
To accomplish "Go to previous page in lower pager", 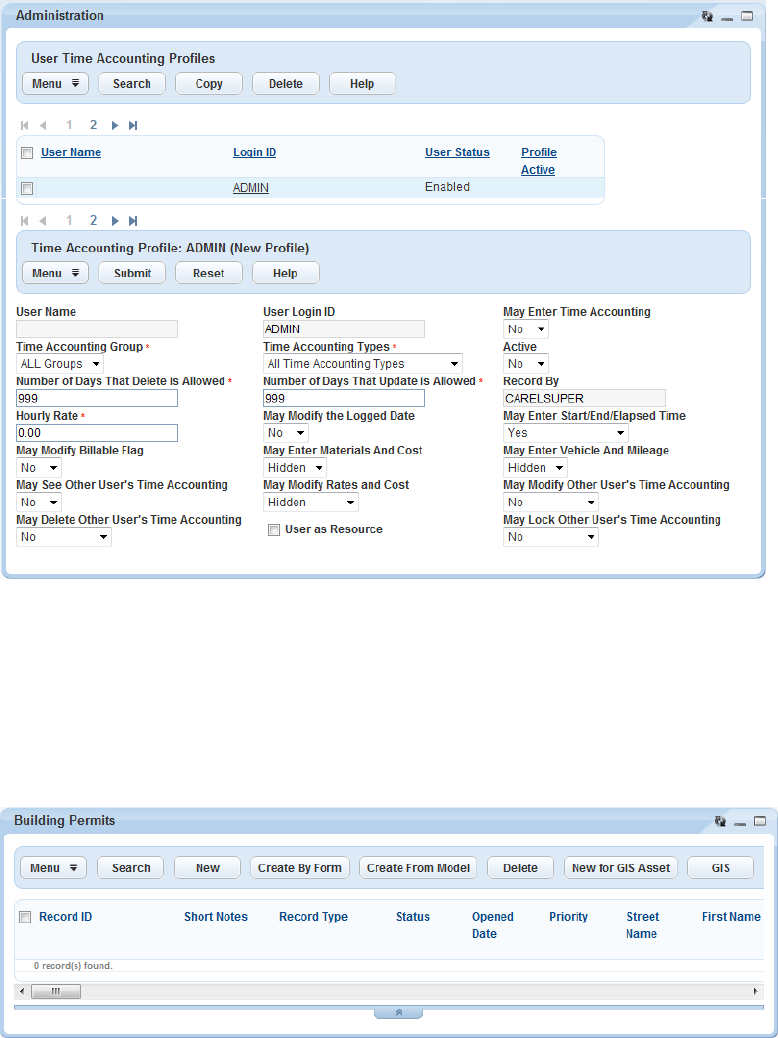I will (x=43, y=220).
